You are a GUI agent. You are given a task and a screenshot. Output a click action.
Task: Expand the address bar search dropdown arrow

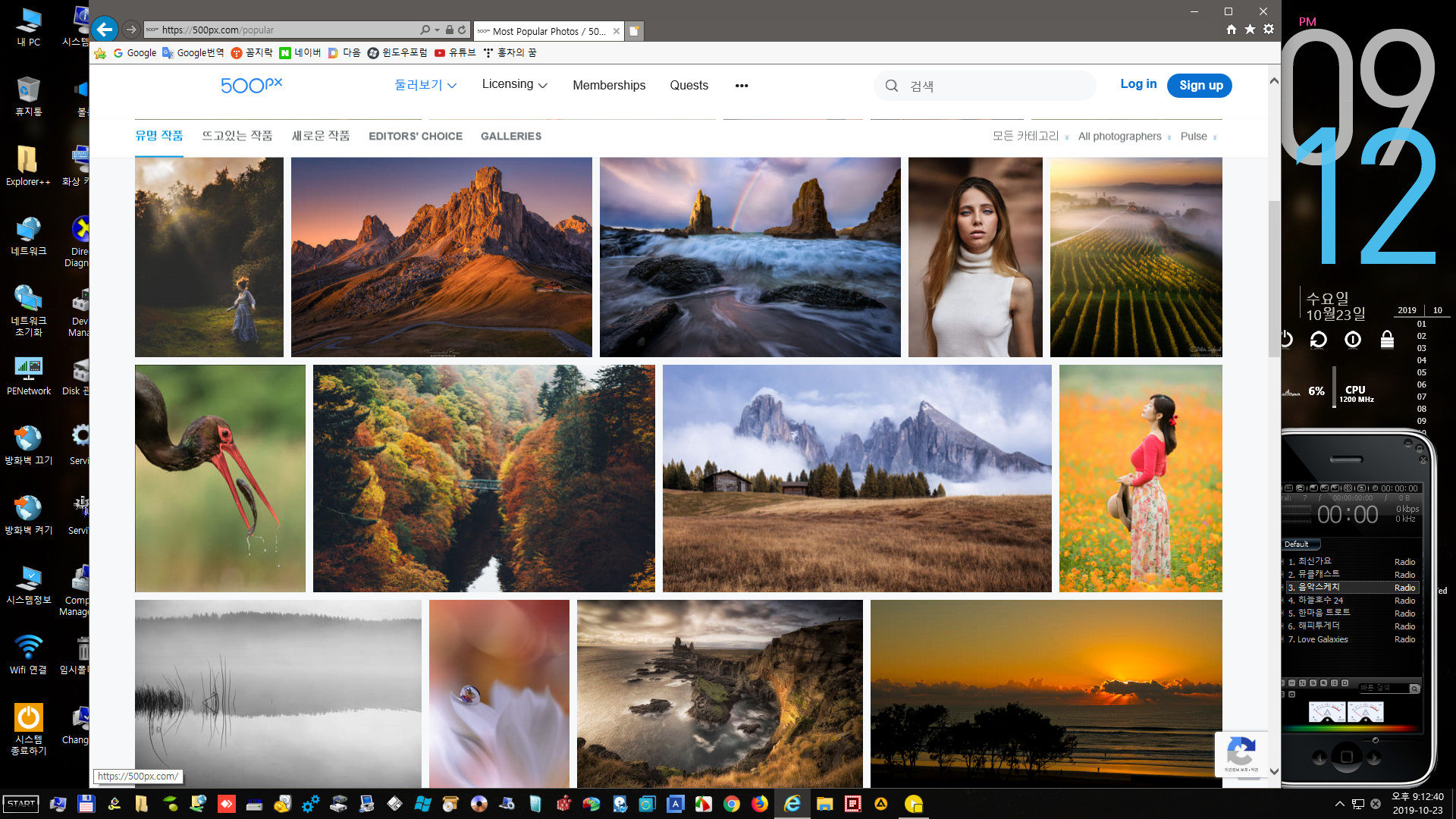(x=437, y=30)
